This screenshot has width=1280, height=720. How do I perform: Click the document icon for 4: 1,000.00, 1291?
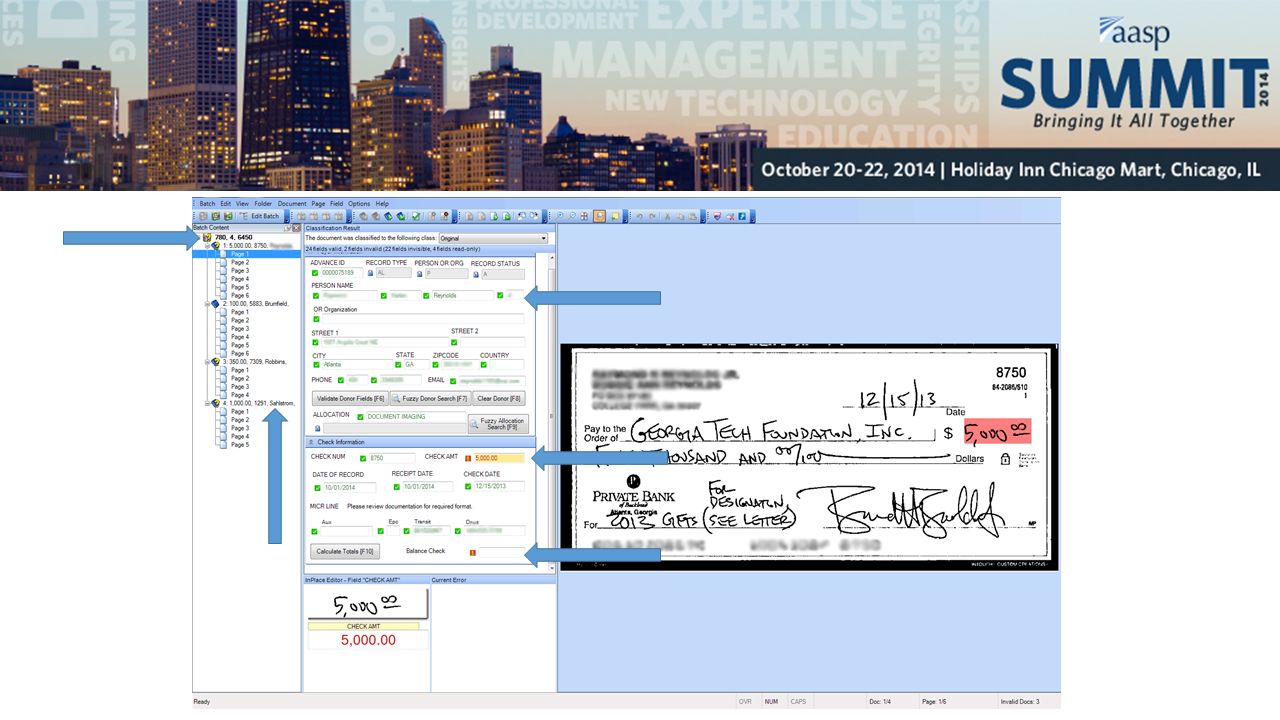215,403
